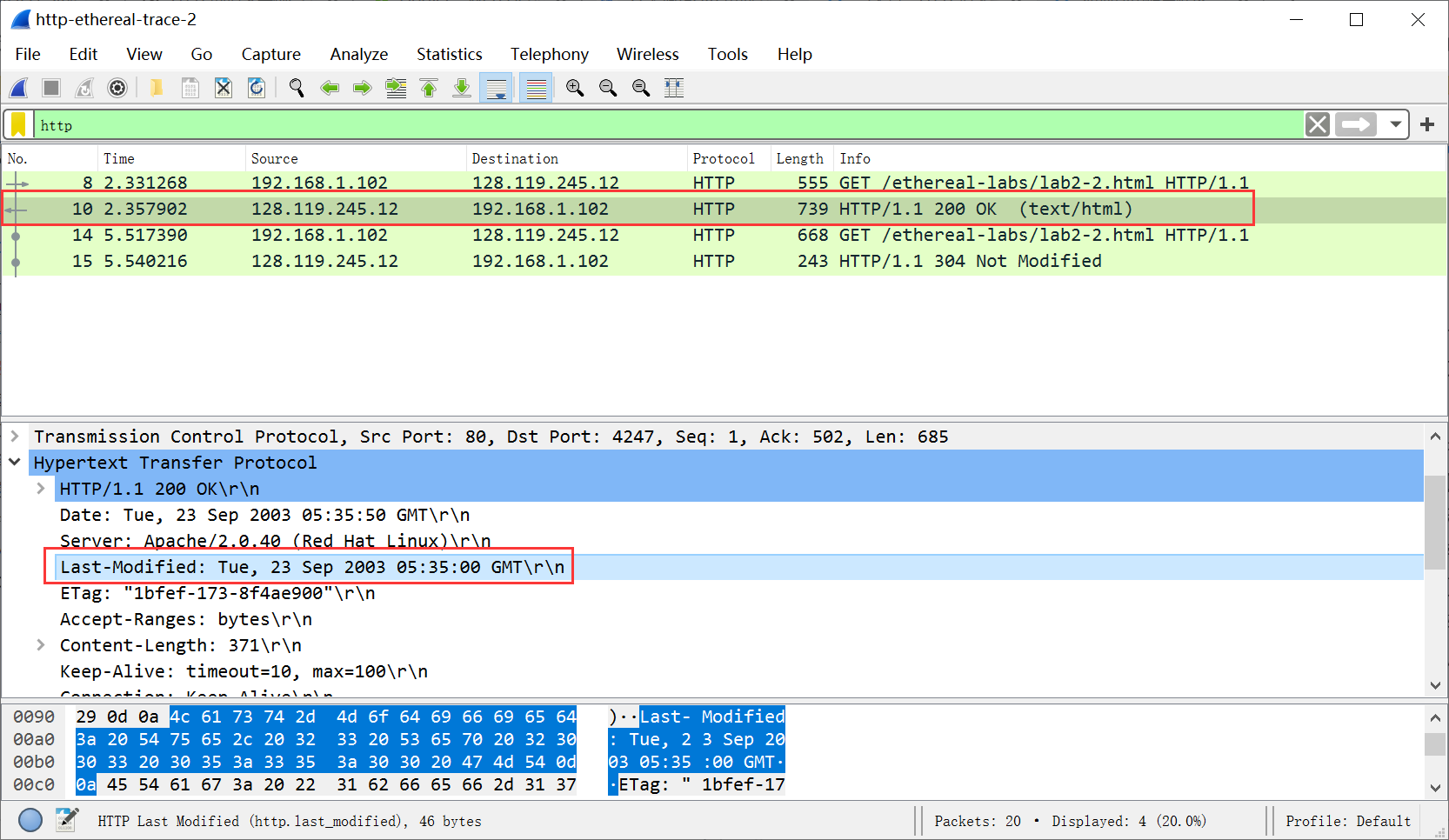The height and width of the screenshot is (840, 1449).
Task: Click the packet bytes scrollbar up arrow
Action: [1435, 718]
